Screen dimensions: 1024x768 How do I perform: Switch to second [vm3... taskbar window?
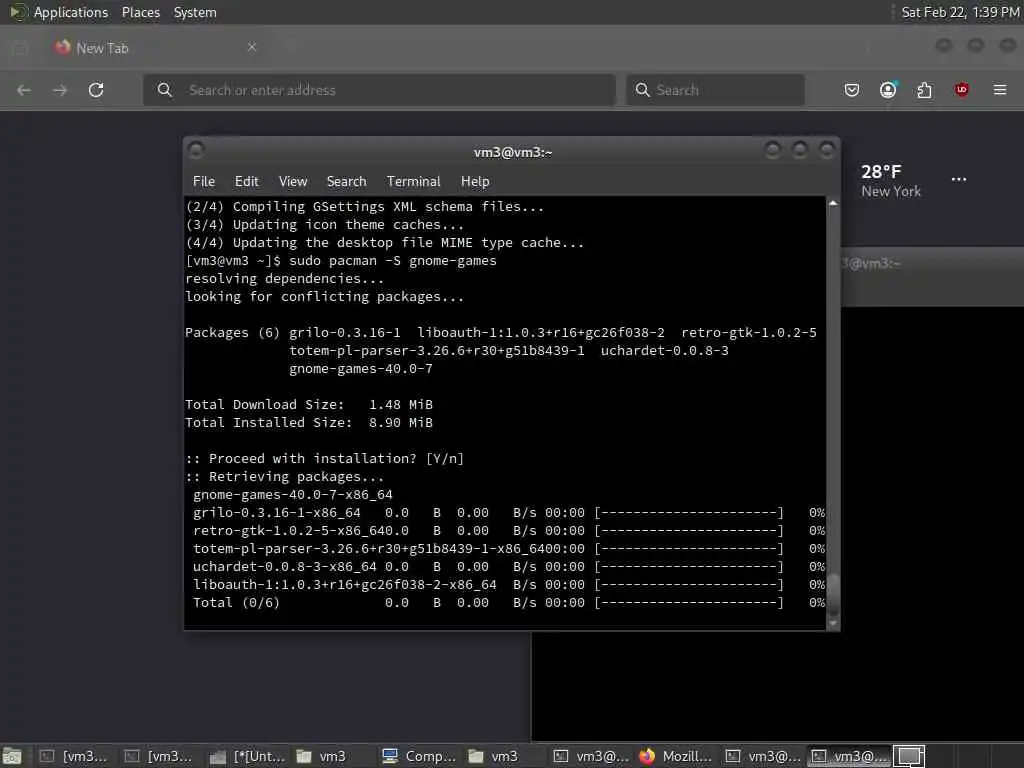click(158, 756)
